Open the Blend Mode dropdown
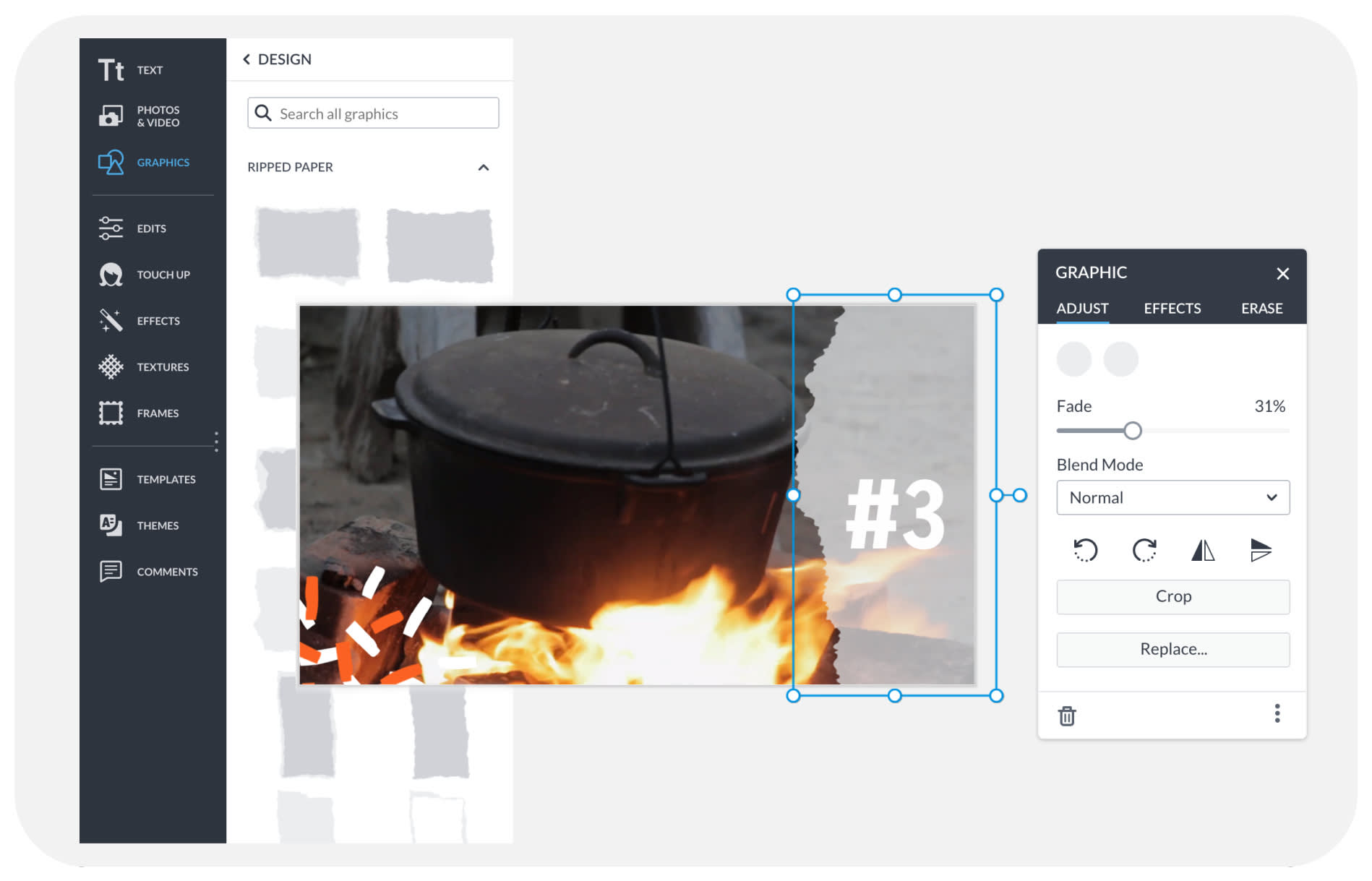Viewport: 1372px width, 881px height. coord(1172,497)
